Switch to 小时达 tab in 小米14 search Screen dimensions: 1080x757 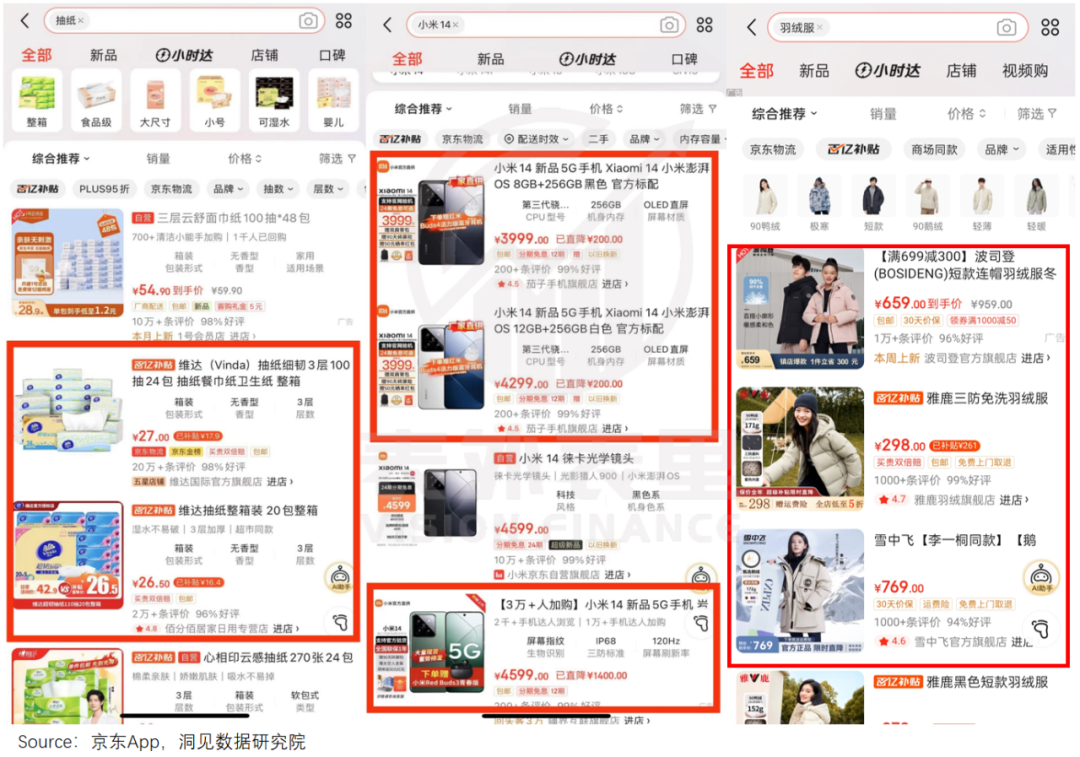point(587,59)
